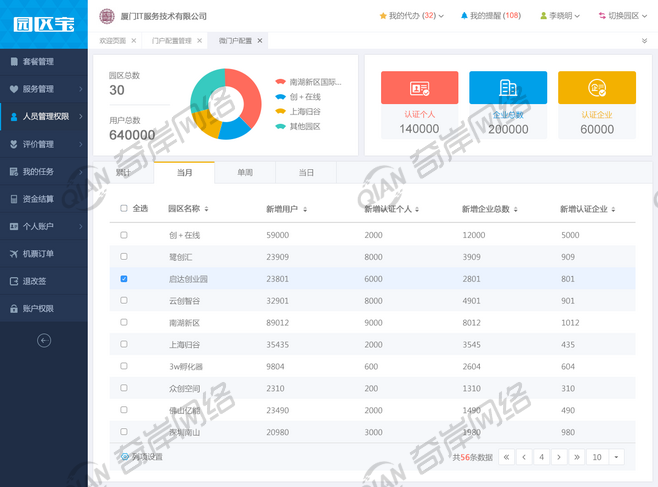The height and width of the screenshot is (487, 658).
Task: Switch to the 当日 tab
Action: coord(306,173)
